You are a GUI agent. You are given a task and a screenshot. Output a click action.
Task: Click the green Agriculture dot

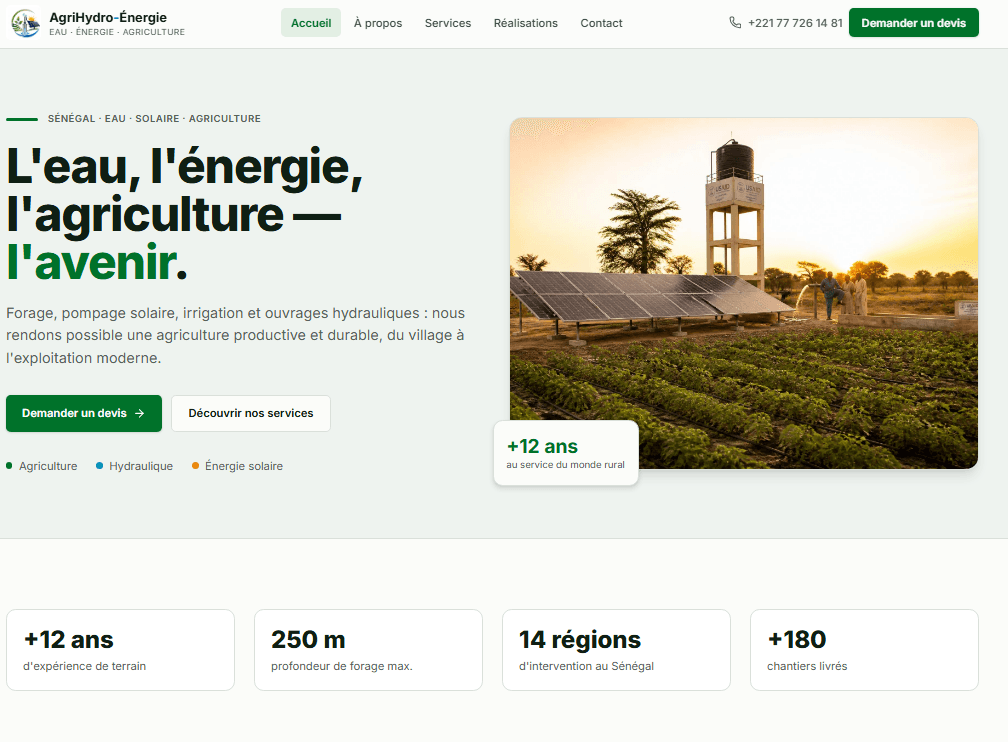point(9,466)
